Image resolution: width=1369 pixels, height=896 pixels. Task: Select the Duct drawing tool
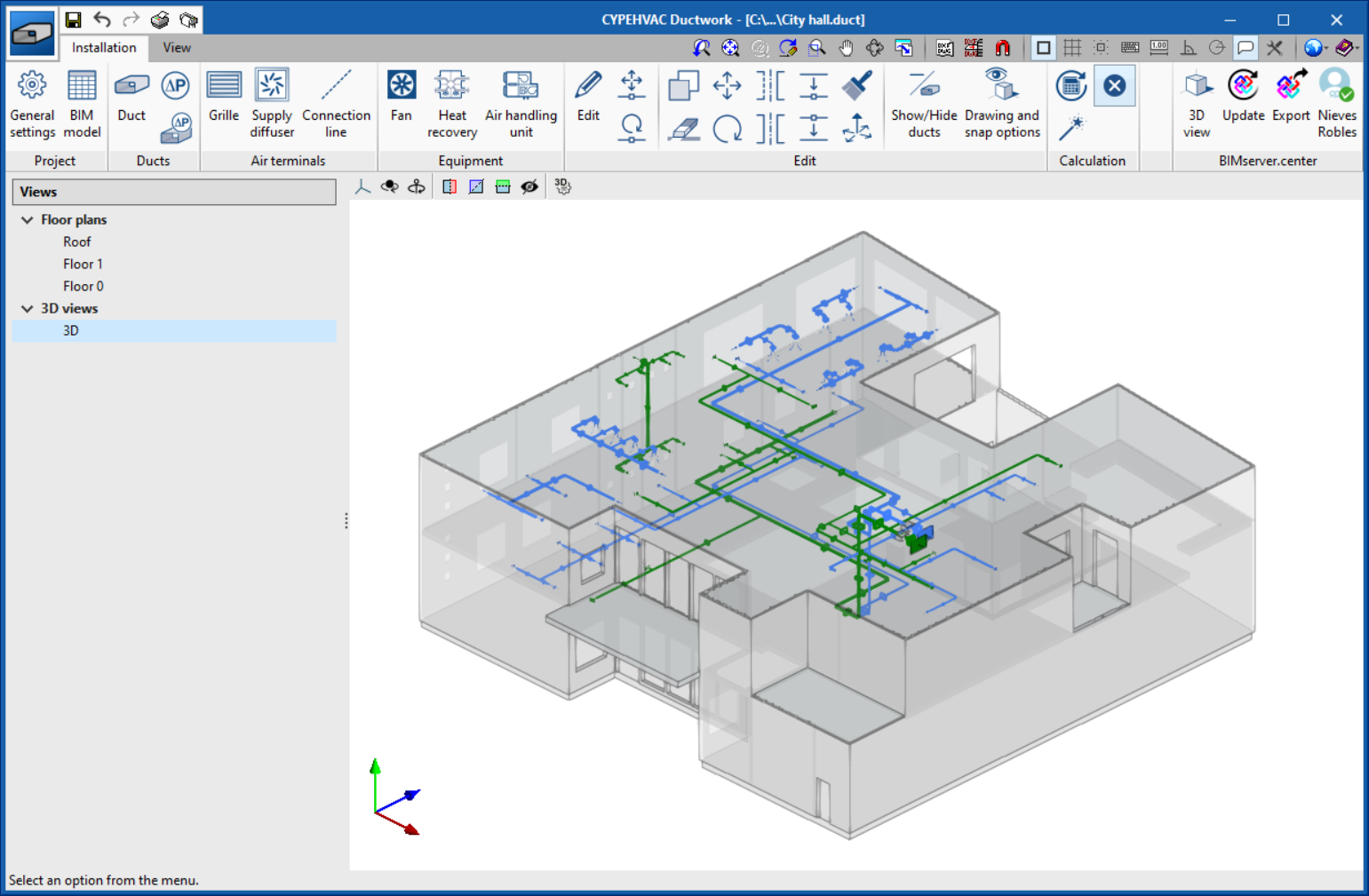coord(131,102)
